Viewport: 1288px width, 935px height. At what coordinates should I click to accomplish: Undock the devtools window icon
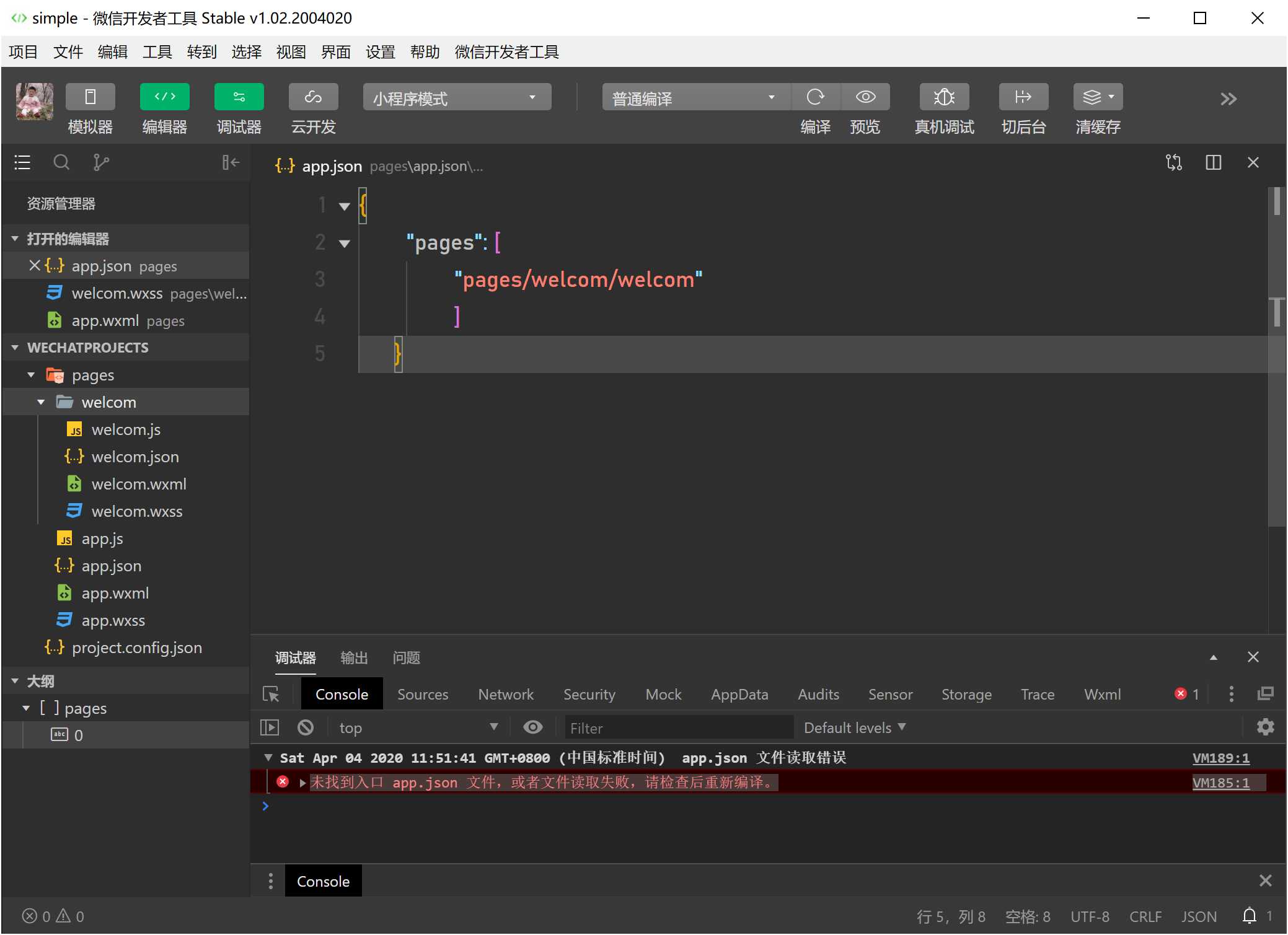tap(1266, 694)
